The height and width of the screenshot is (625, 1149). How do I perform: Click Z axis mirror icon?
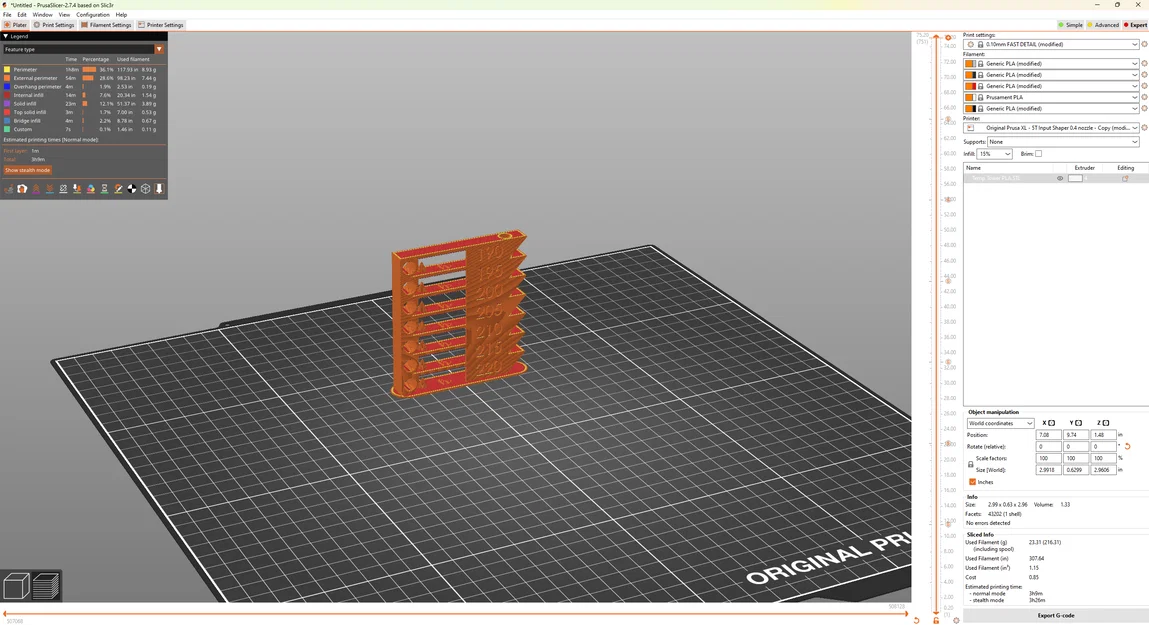tap(1106, 423)
